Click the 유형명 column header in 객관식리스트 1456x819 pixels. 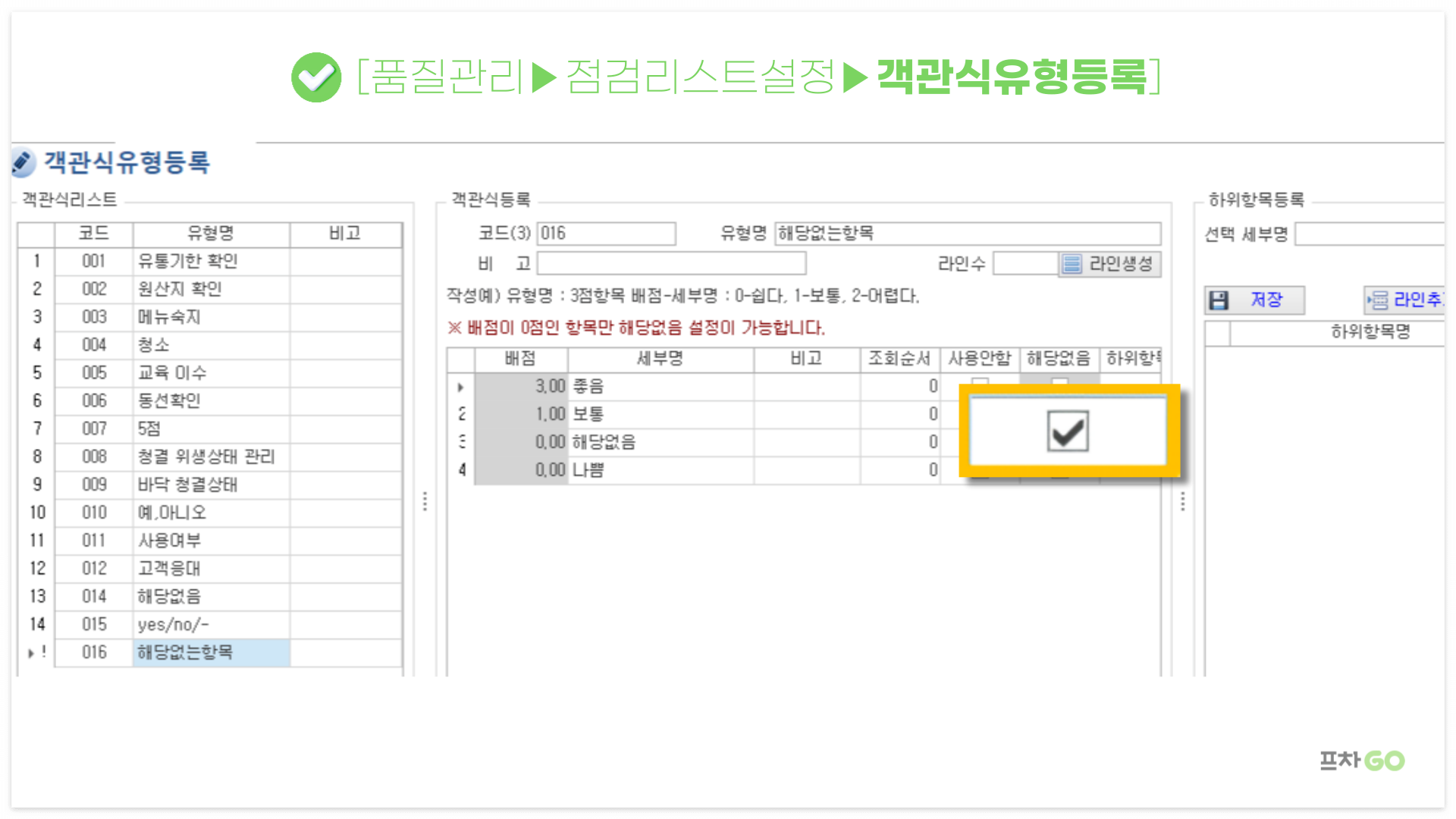[x=211, y=234]
